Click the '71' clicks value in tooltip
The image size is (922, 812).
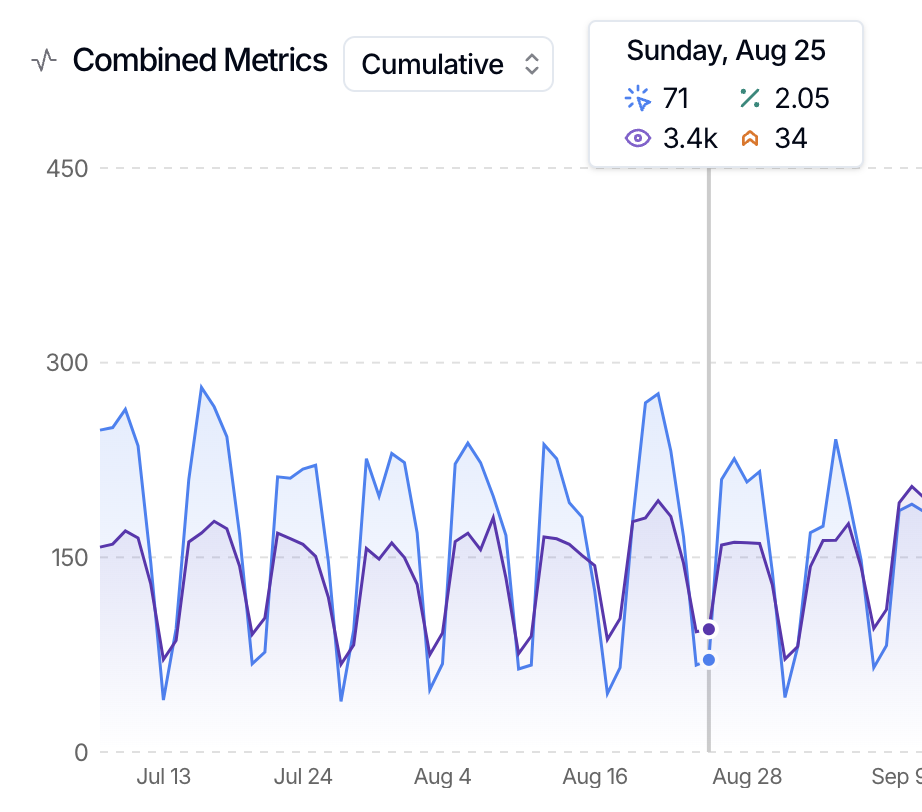point(676,98)
